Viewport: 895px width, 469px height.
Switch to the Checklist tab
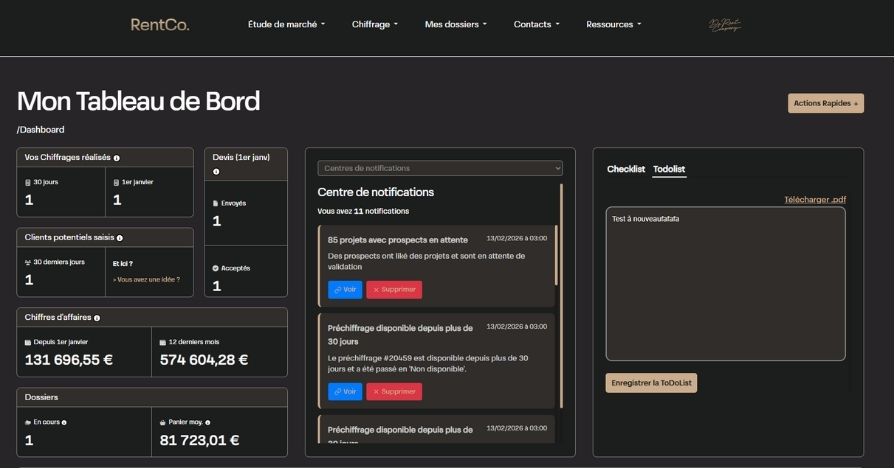[x=625, y=170]
